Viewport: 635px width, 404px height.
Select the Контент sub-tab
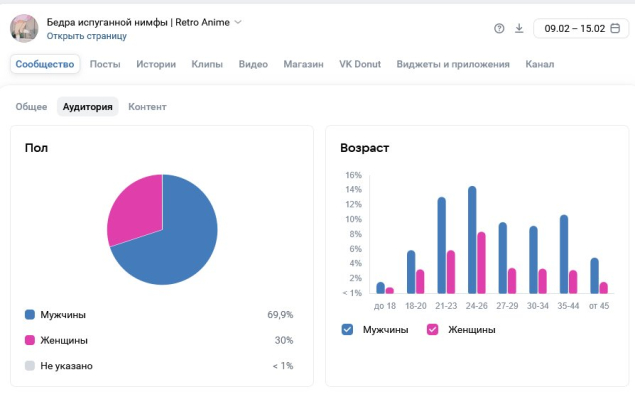pyautogui.click(x=147, y=106)
